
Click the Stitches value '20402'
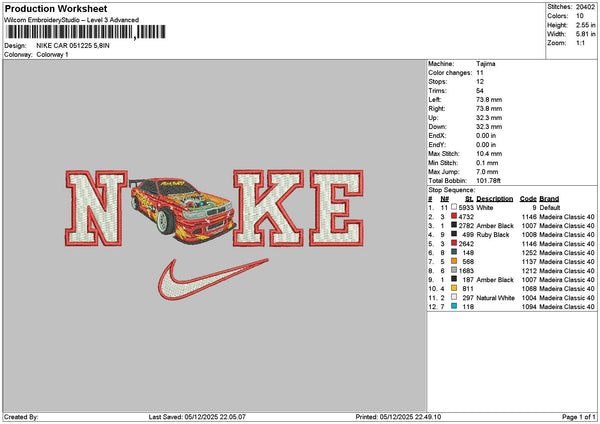tap(585, 7)
